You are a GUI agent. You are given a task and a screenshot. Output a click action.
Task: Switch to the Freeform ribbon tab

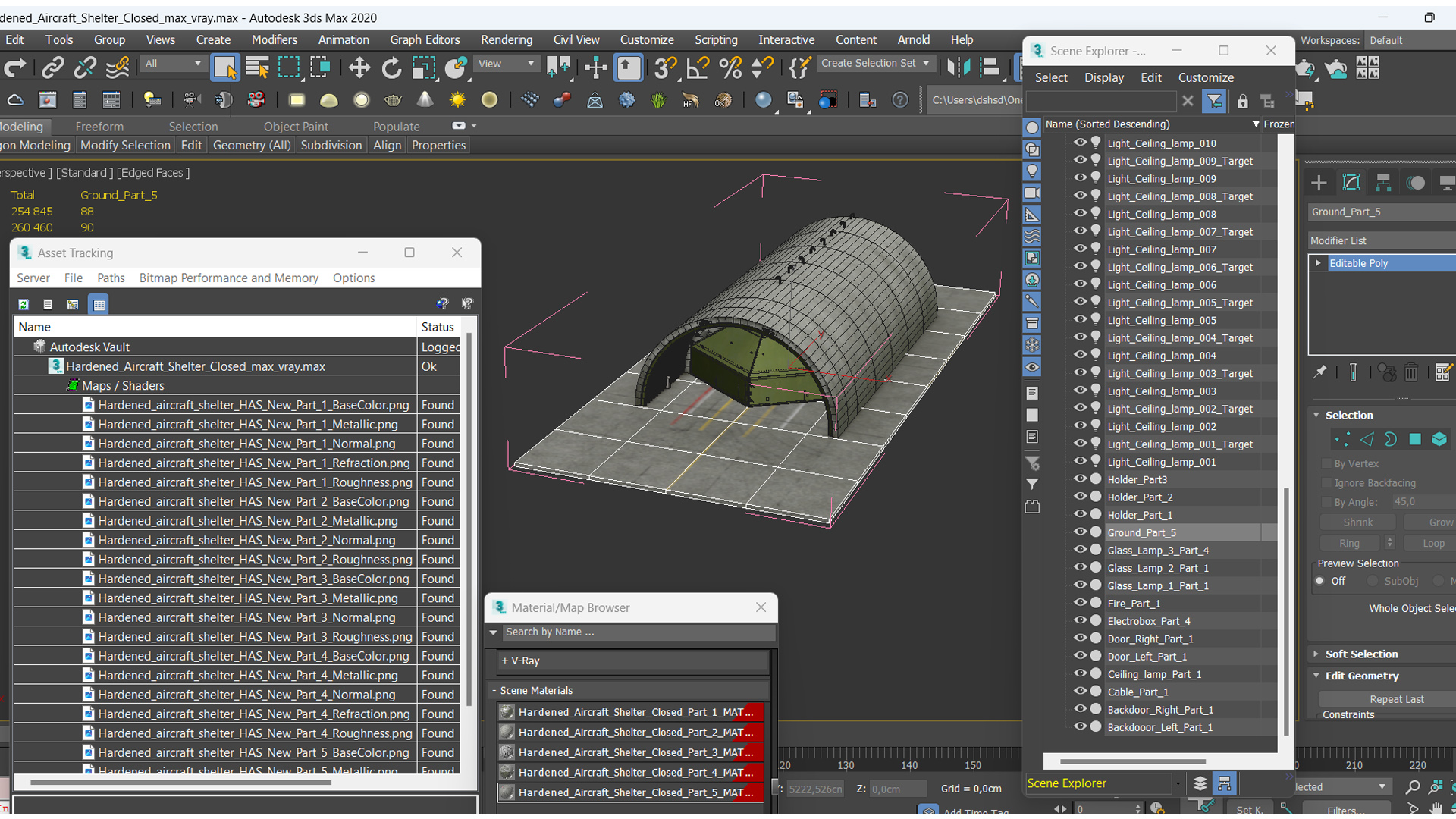(x=99, y=127)
